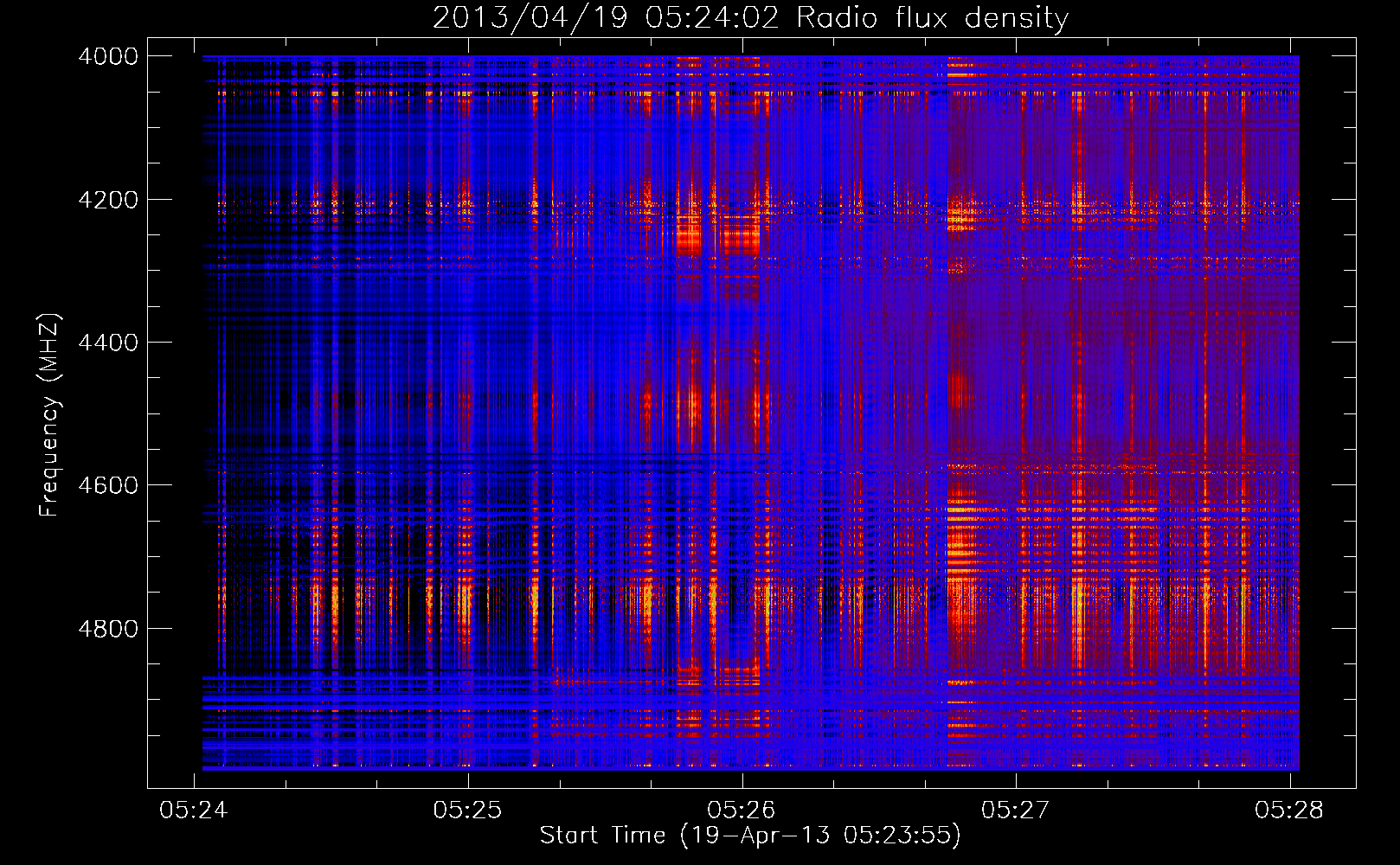Select the 4200 frequency axis label
The height and width of the screenshot is (865, 1400).
[x=108, y=200]
